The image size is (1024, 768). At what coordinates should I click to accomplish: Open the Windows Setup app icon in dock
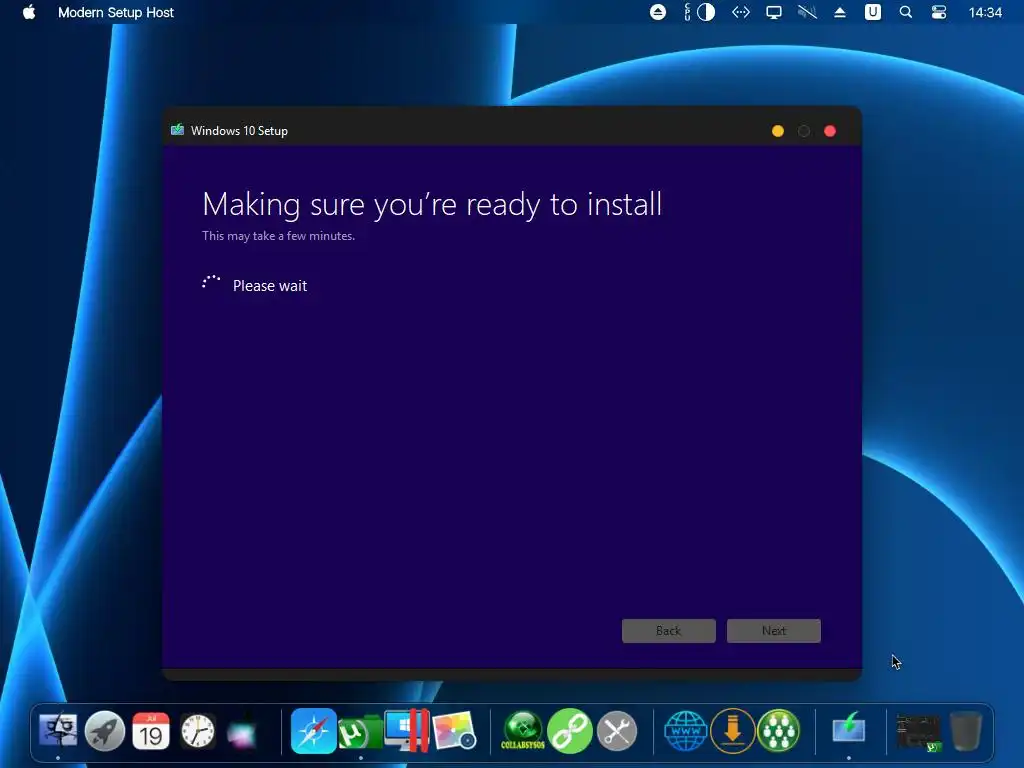(x=848, y=729)
